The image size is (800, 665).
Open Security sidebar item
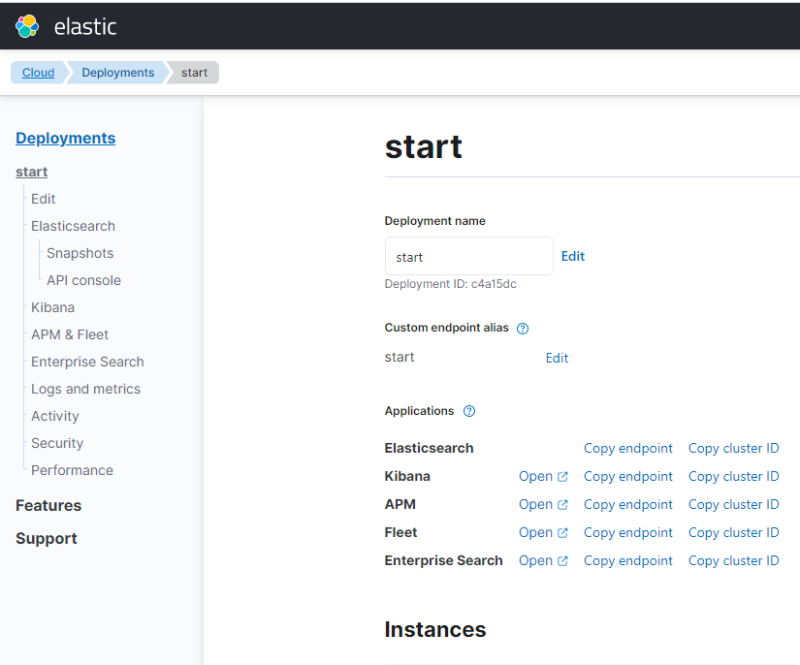pyautogui.click(x=57, y=443)
